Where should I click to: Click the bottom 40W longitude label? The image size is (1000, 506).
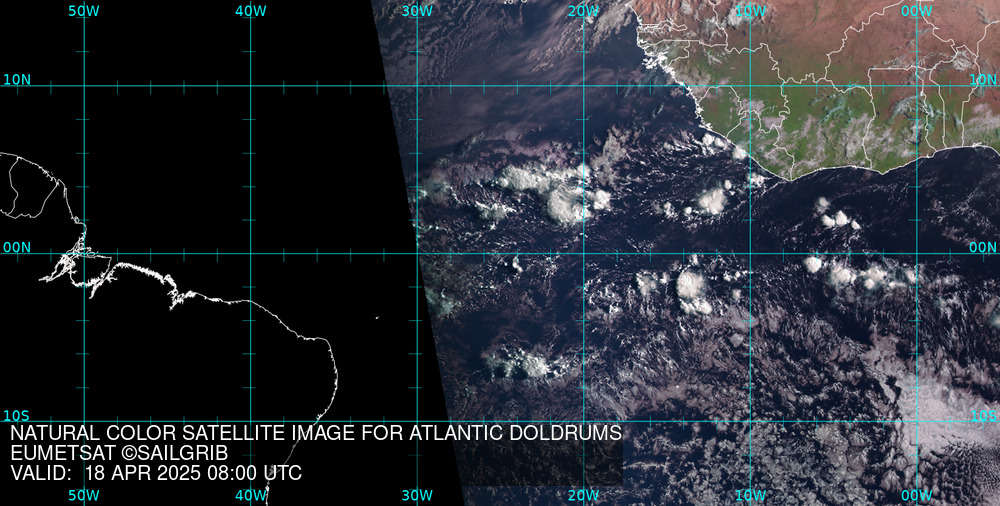pos(250,495)
